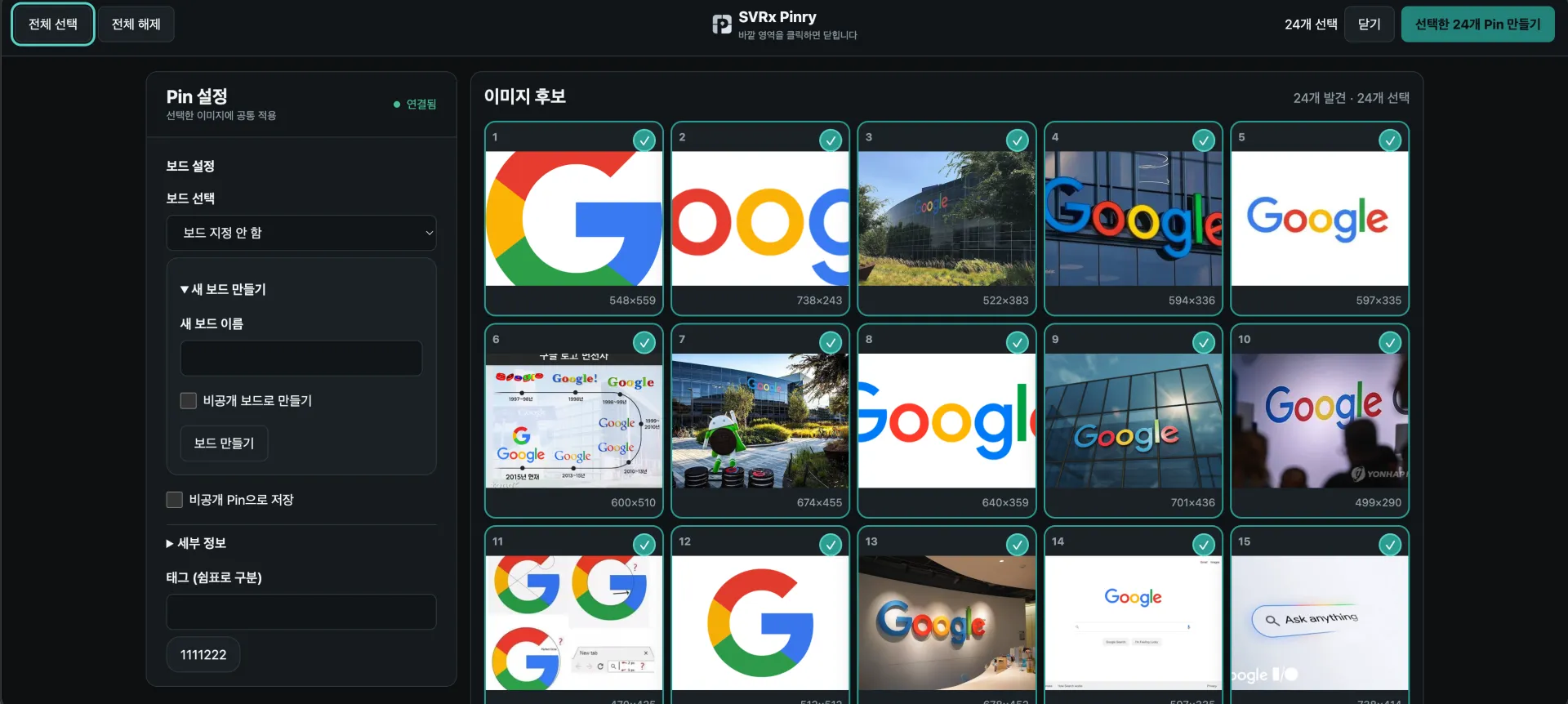Screen dimensions: 1568x704
Task: Pick image 11 with three G logos
Action: click(x=574, y=623)
